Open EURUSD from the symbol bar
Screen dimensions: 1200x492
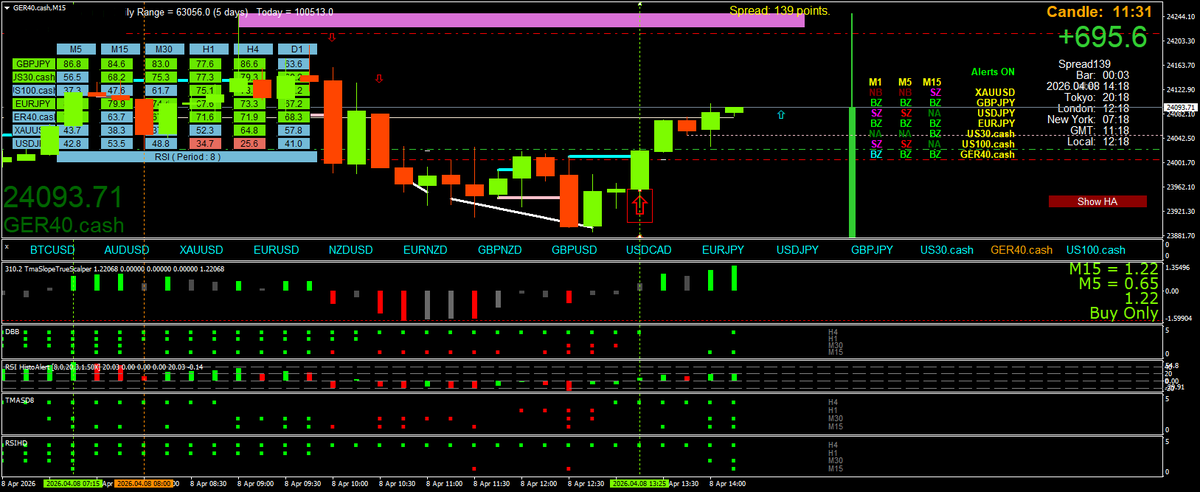[x=276, y=250]
